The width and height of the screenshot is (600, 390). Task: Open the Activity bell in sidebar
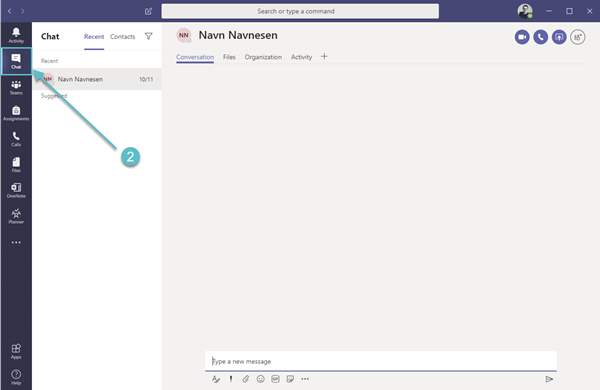click(16, 35)
